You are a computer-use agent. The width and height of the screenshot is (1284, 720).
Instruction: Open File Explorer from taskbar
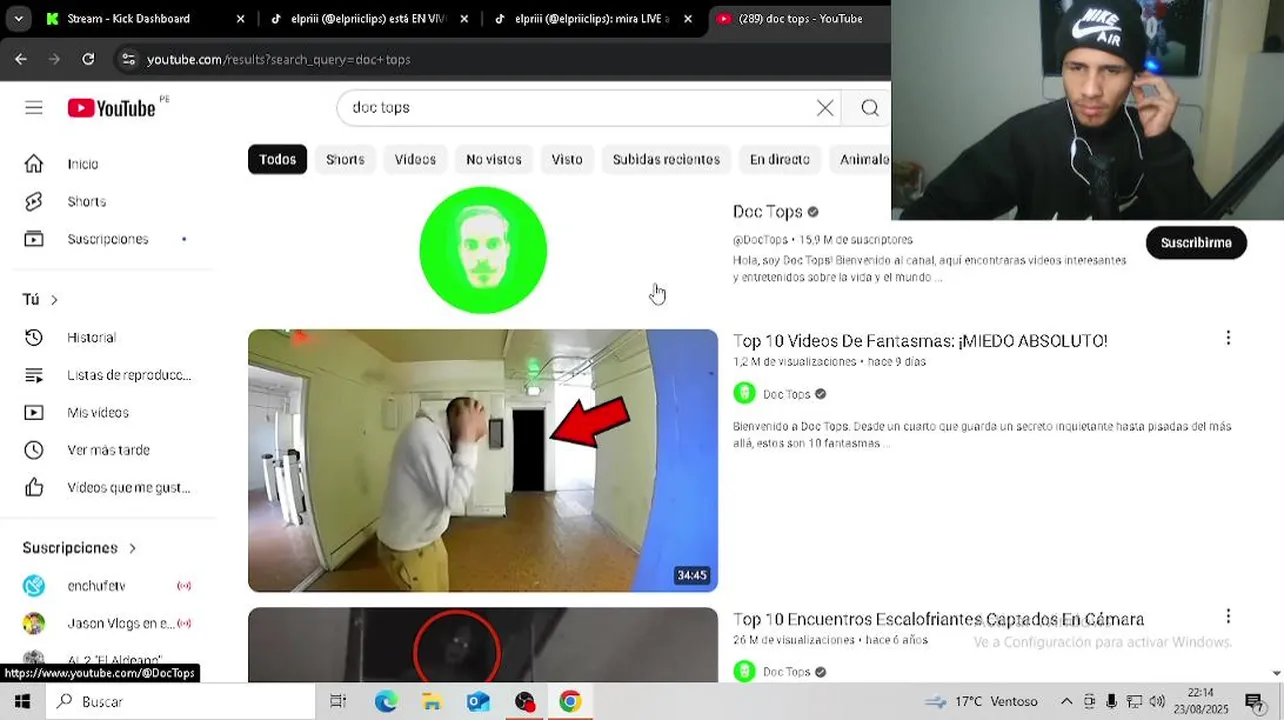[431, 702]
